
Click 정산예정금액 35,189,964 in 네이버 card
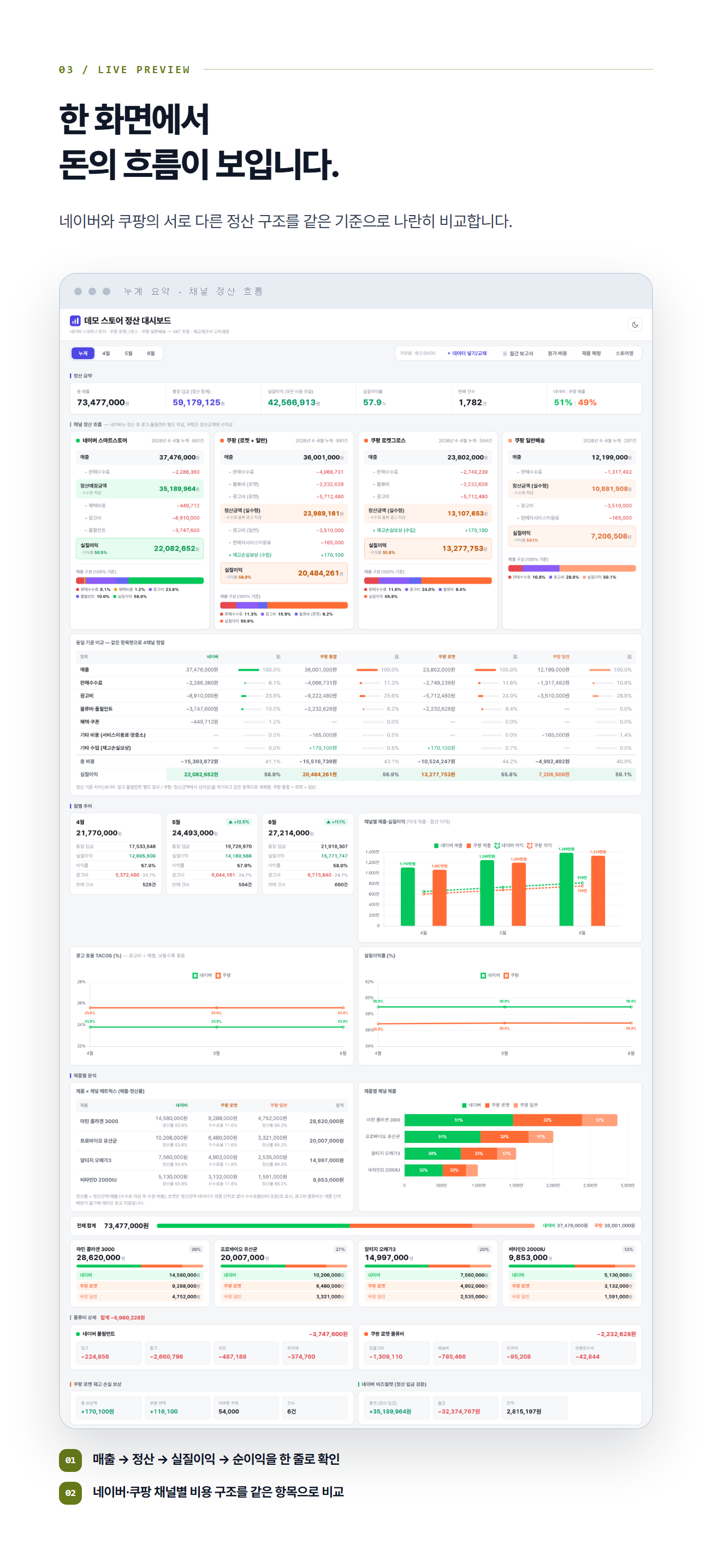click(x=139, y=488)
